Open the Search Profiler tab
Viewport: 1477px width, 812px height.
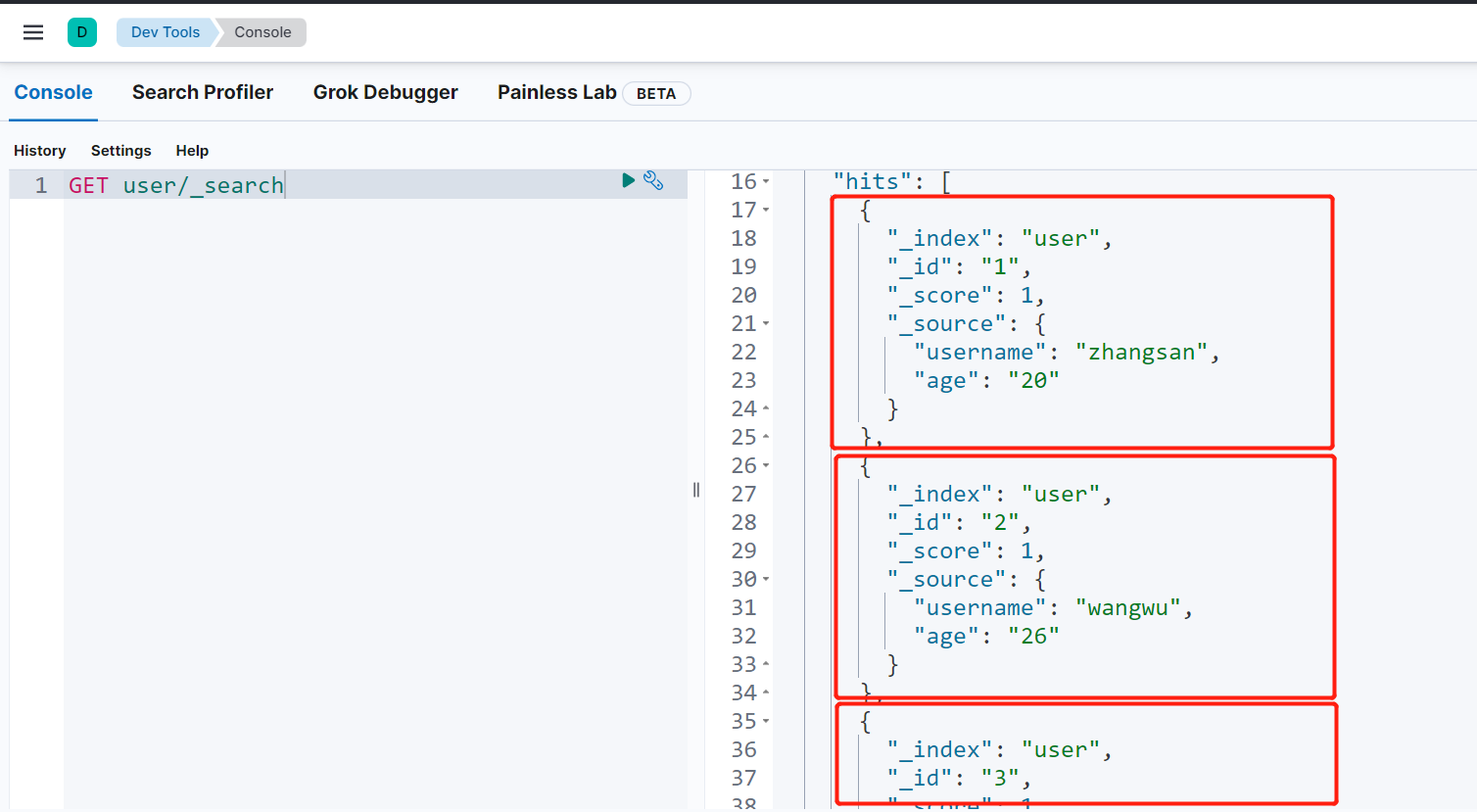(x=203, y=92)
